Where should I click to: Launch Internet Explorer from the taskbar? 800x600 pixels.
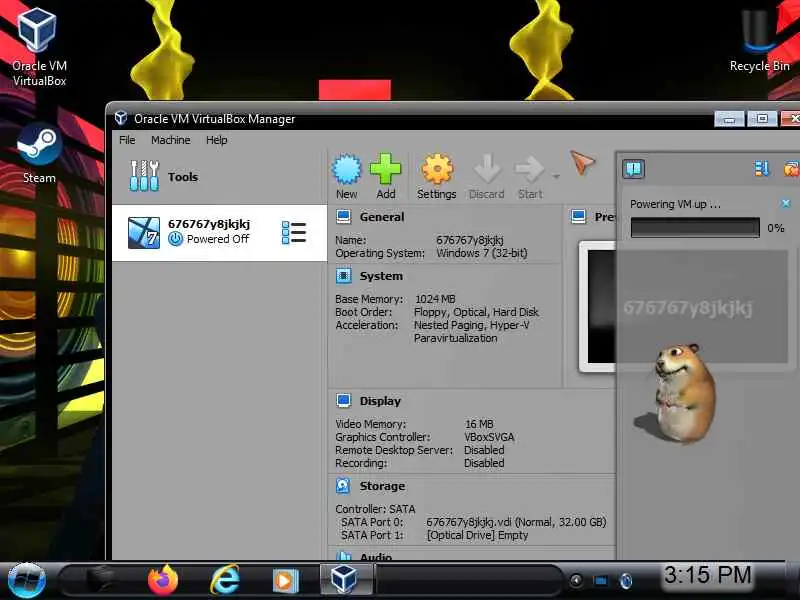pos(224,580)
